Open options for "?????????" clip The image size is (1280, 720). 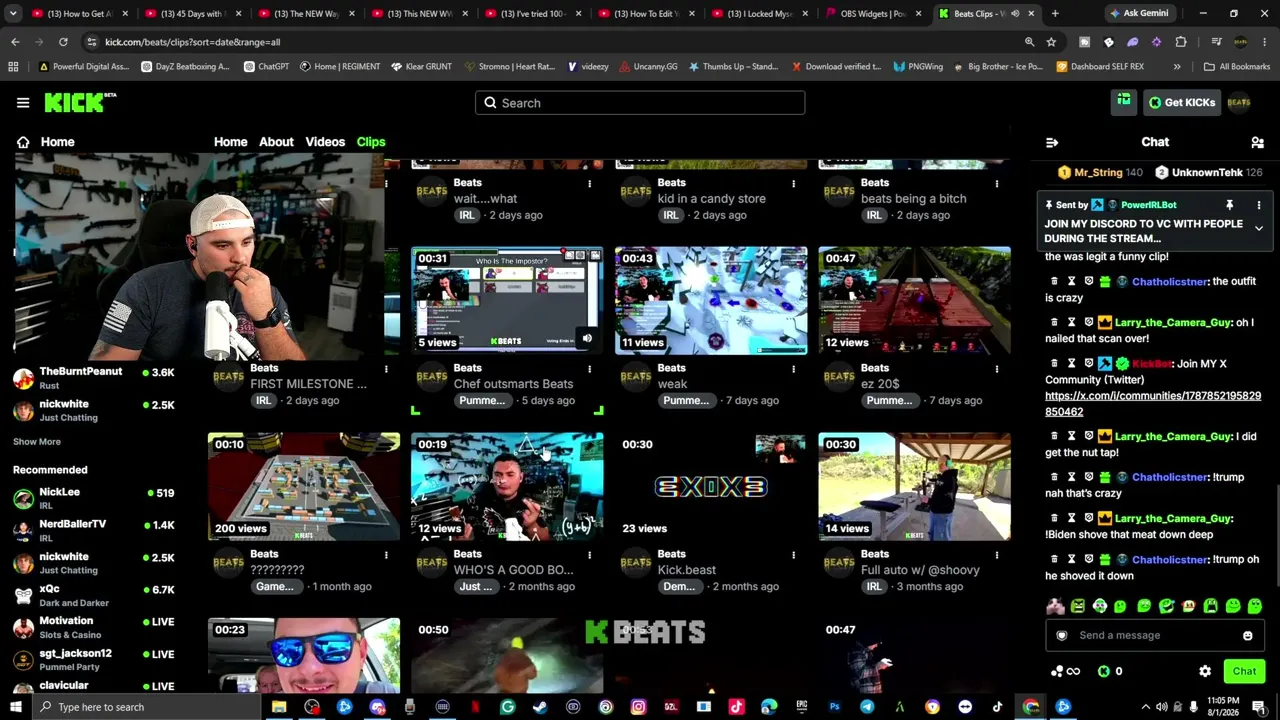386,555
